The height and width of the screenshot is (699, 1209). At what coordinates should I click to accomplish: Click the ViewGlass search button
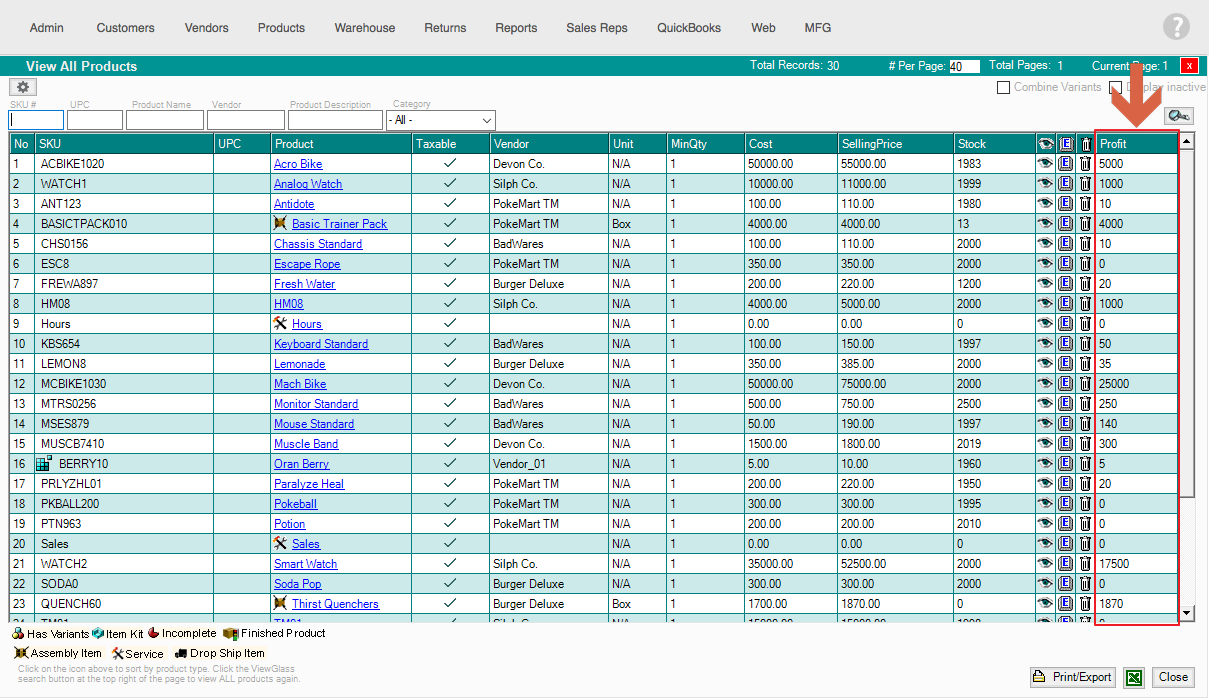point(1179,117)
